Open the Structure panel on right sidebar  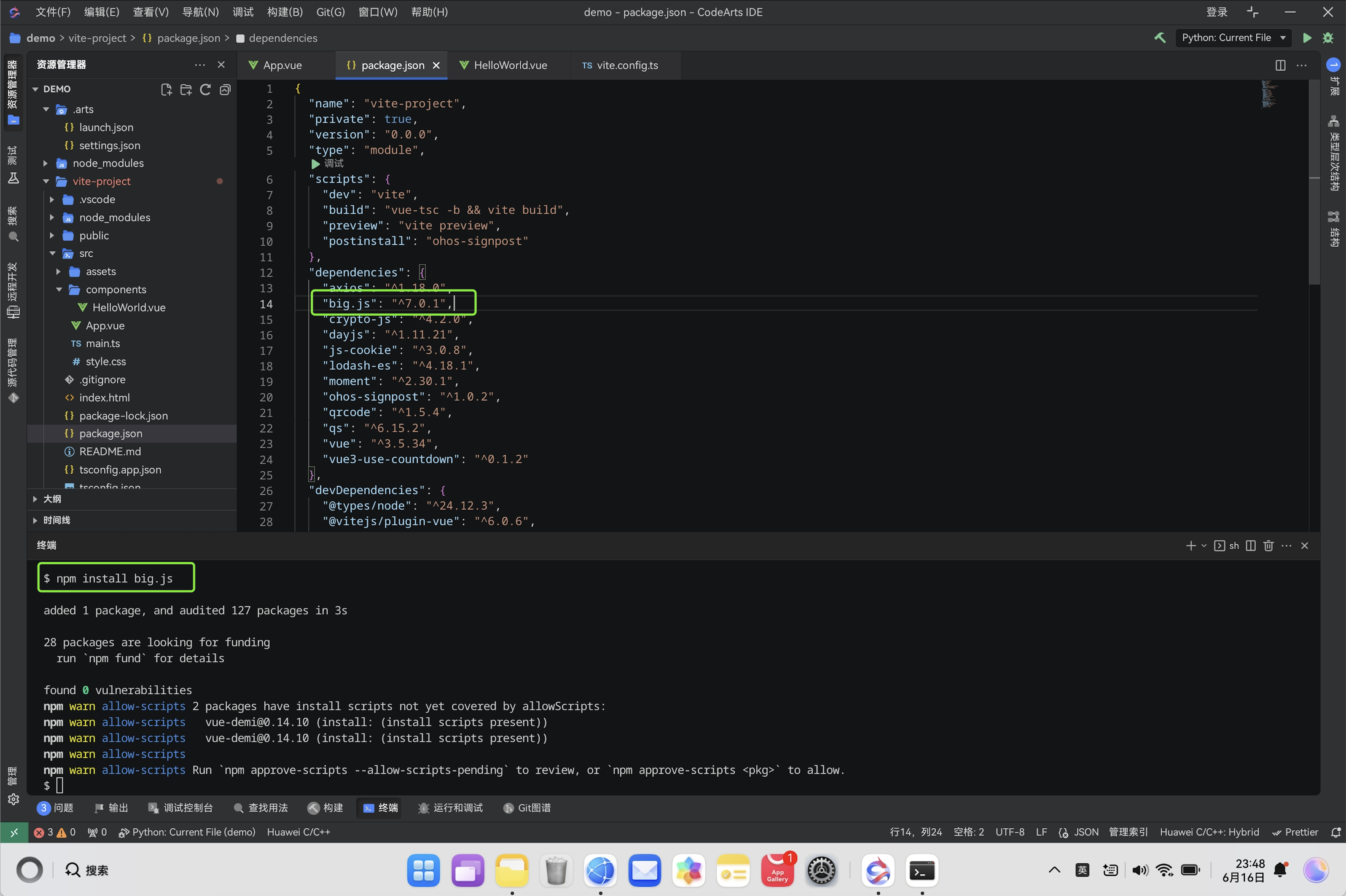click(1333, 228)
